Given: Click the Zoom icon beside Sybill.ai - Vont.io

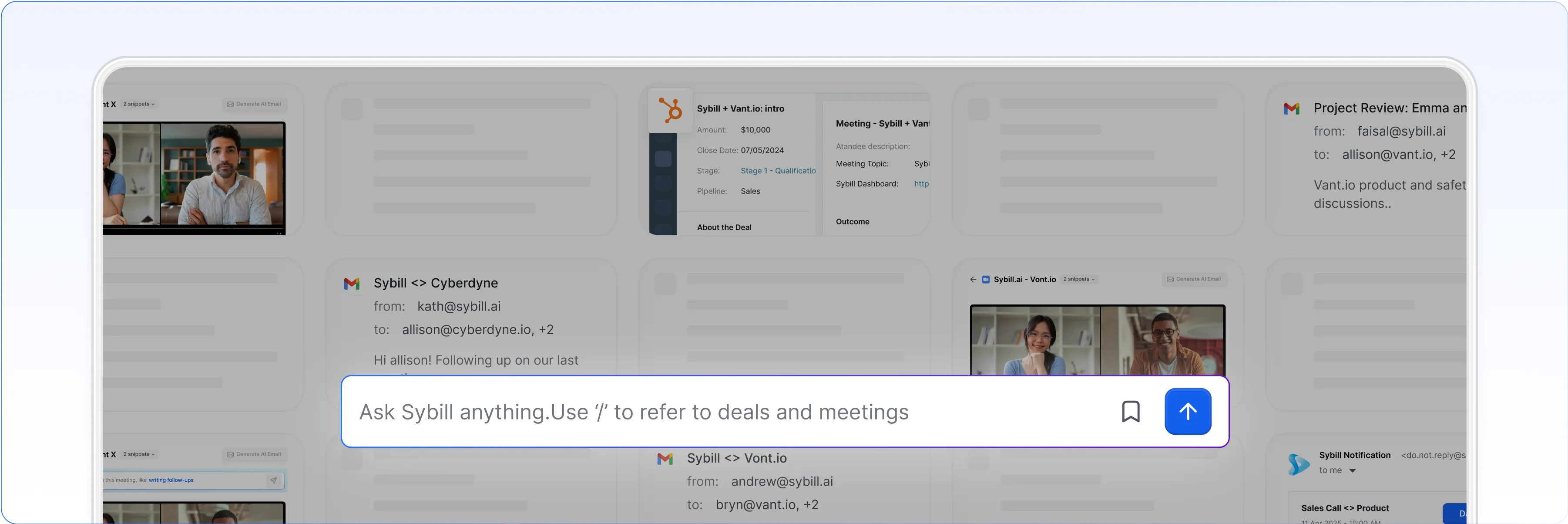Looking at the screenshot, I should click(x=985, y=280).
